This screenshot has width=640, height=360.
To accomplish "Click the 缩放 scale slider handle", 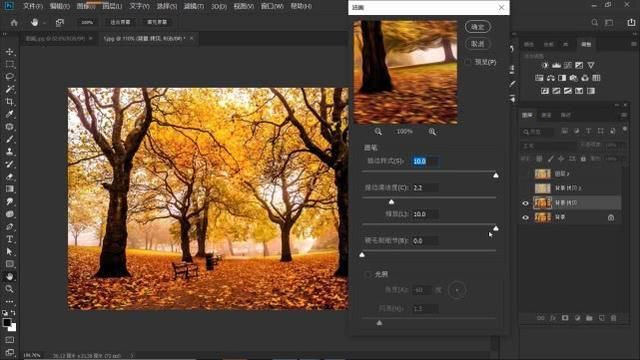I will click(x=496, y=228).
